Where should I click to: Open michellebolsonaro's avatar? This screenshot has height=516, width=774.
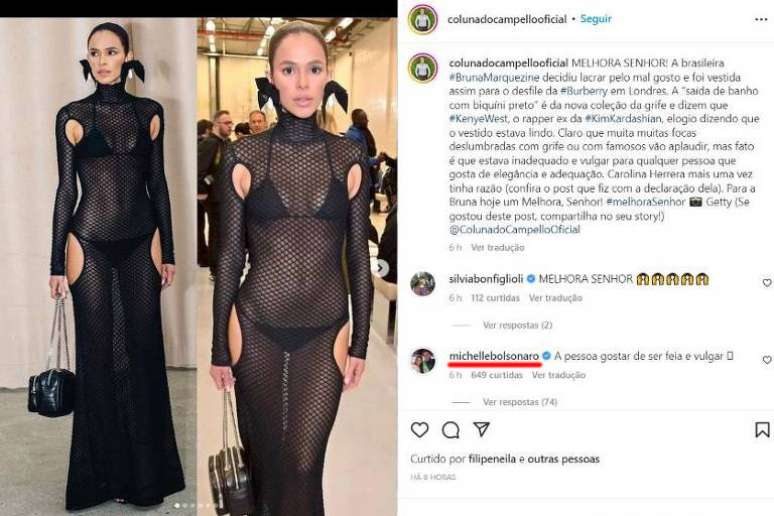point(423,361)
